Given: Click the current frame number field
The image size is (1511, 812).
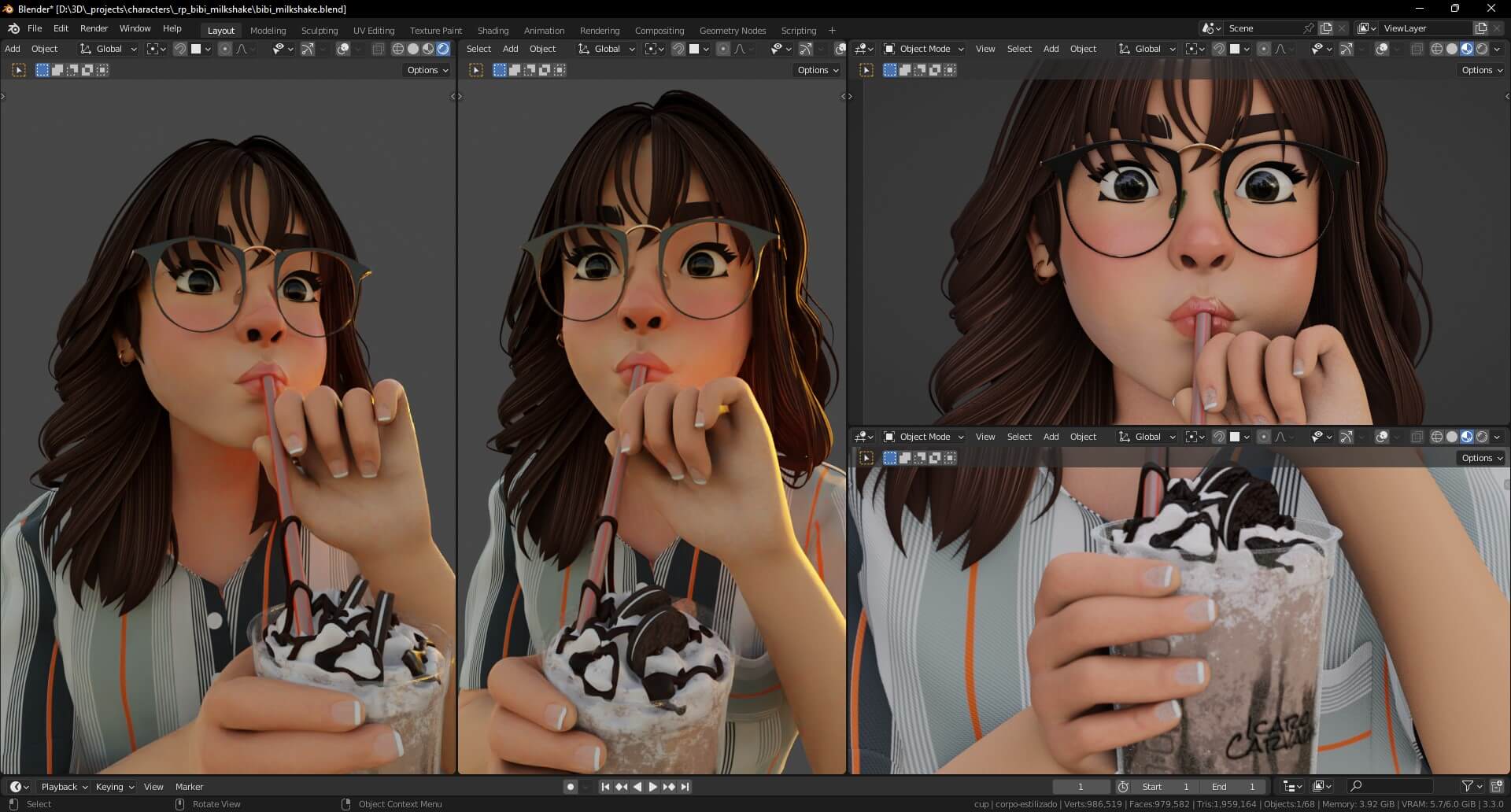Looking at the screenshot, I should click(x=1081, y=787).
